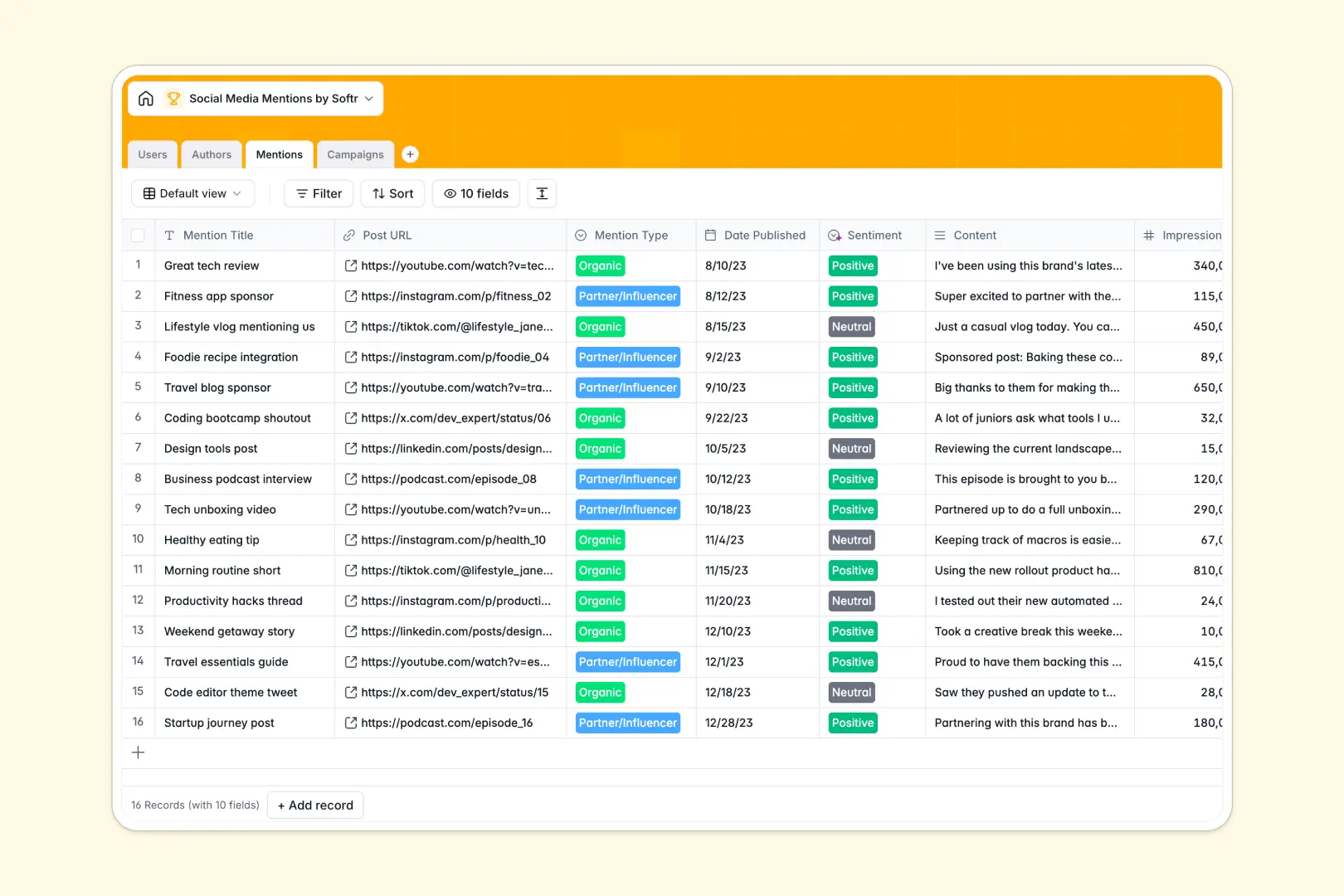Open the Default view dropdown
Viewport: 1344px width, 896px height.
pos(192,193)
